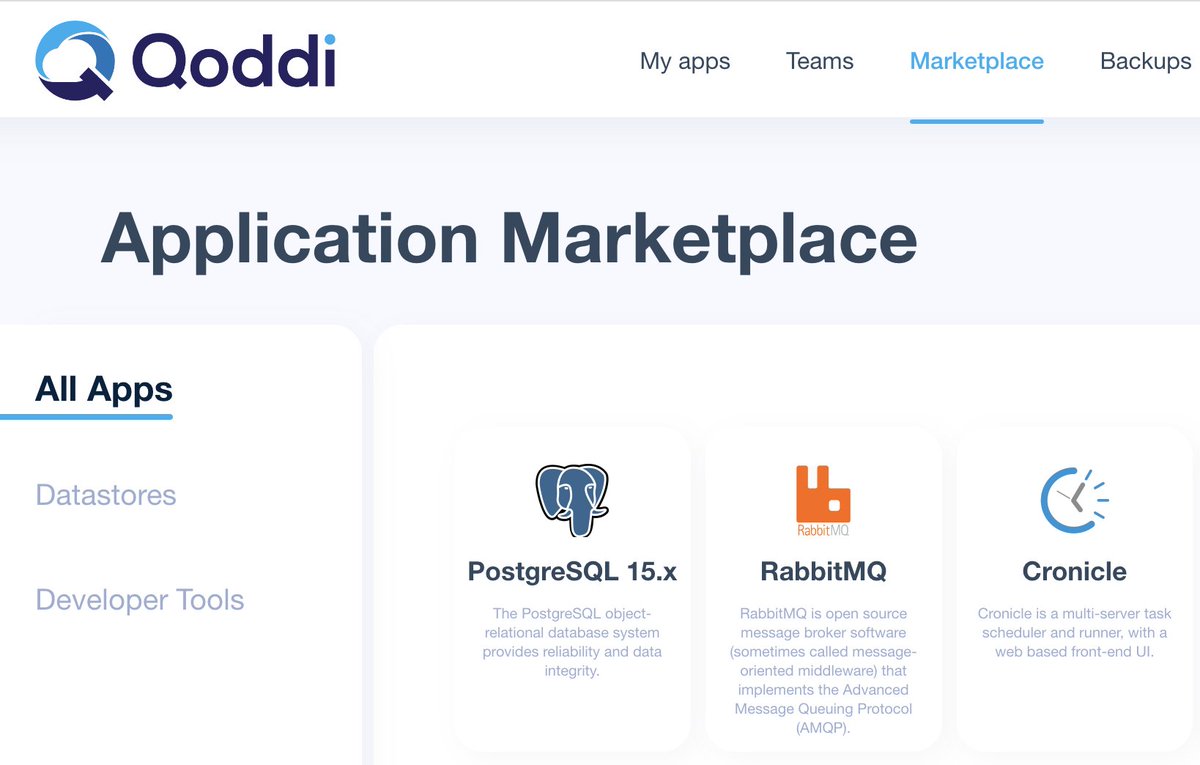Open My apps in navigation
The width and height of the screenshot is (1200, 765).
[685, 61]
